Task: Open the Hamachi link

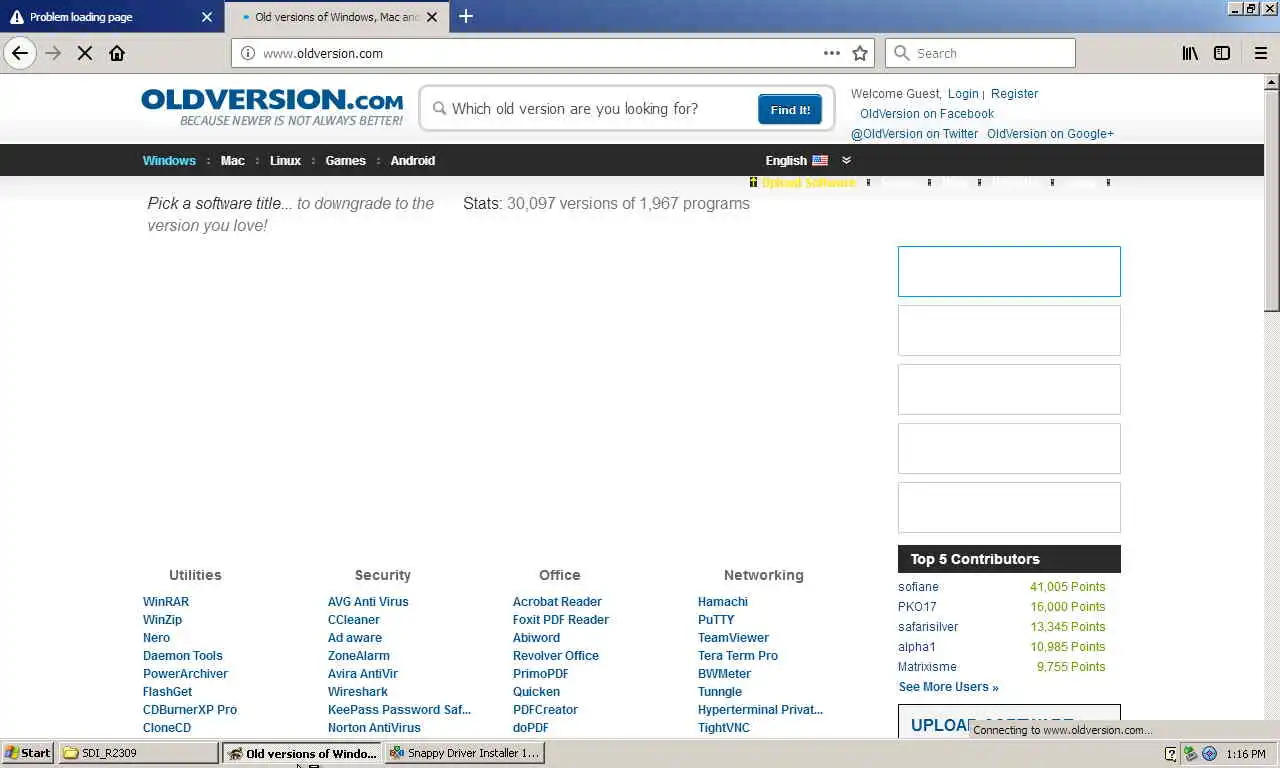Action: coord(723,601)
